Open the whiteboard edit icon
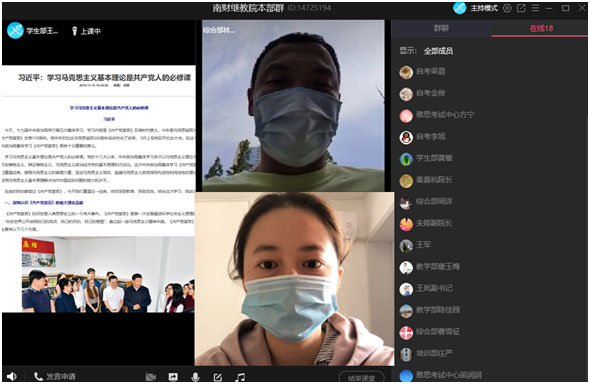 click(217, 376)
